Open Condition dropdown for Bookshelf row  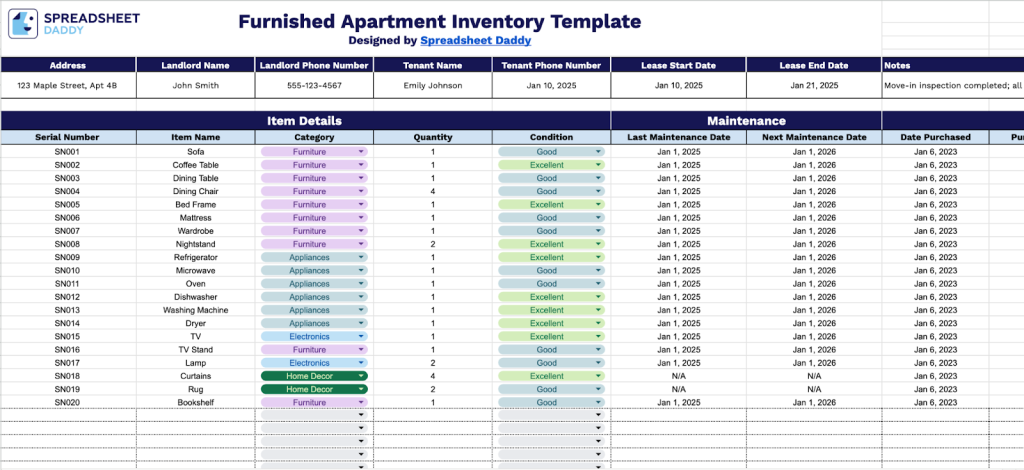(x=599, y=403)
